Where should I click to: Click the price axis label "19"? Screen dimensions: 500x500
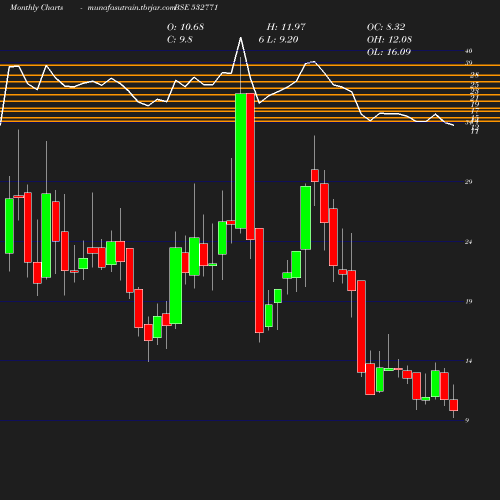click(x=469, y=301)
